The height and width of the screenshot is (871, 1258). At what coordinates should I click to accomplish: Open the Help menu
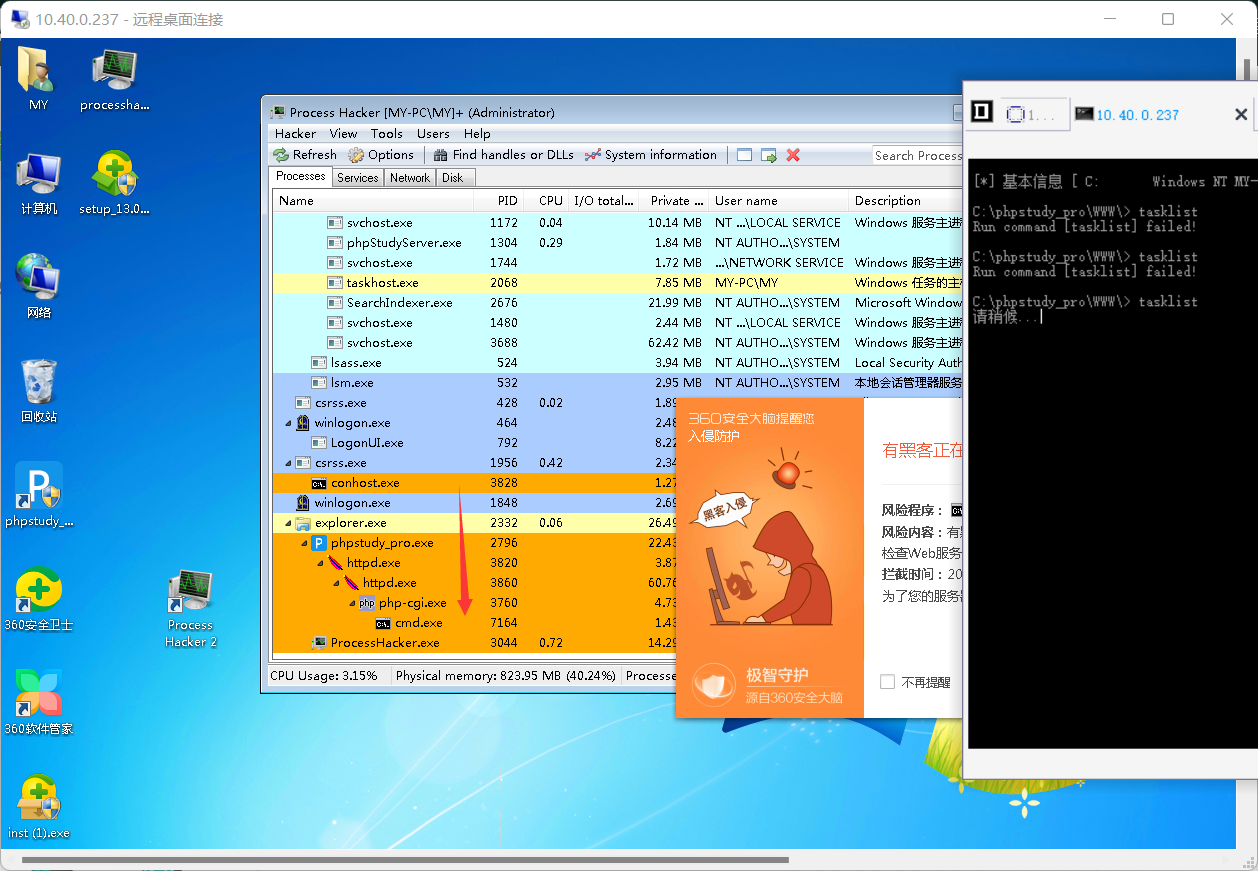(x=477, y=133)
